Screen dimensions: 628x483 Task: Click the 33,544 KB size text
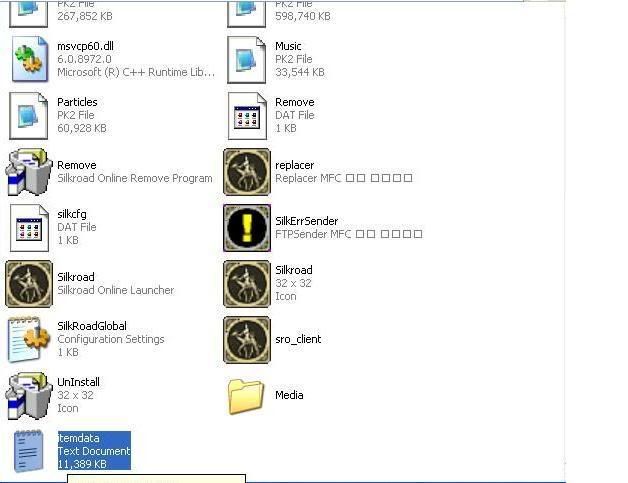coord(300,72)
